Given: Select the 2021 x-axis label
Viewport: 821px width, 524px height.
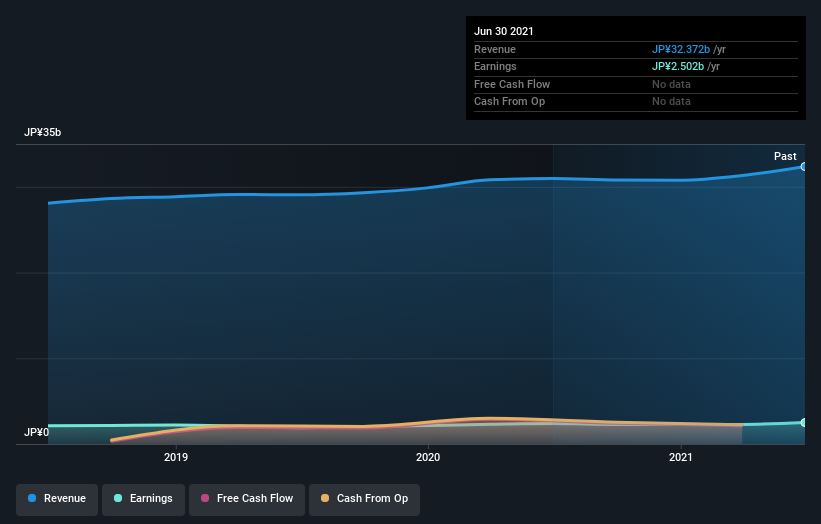Looking at the screenshot, I should (681, 457).
